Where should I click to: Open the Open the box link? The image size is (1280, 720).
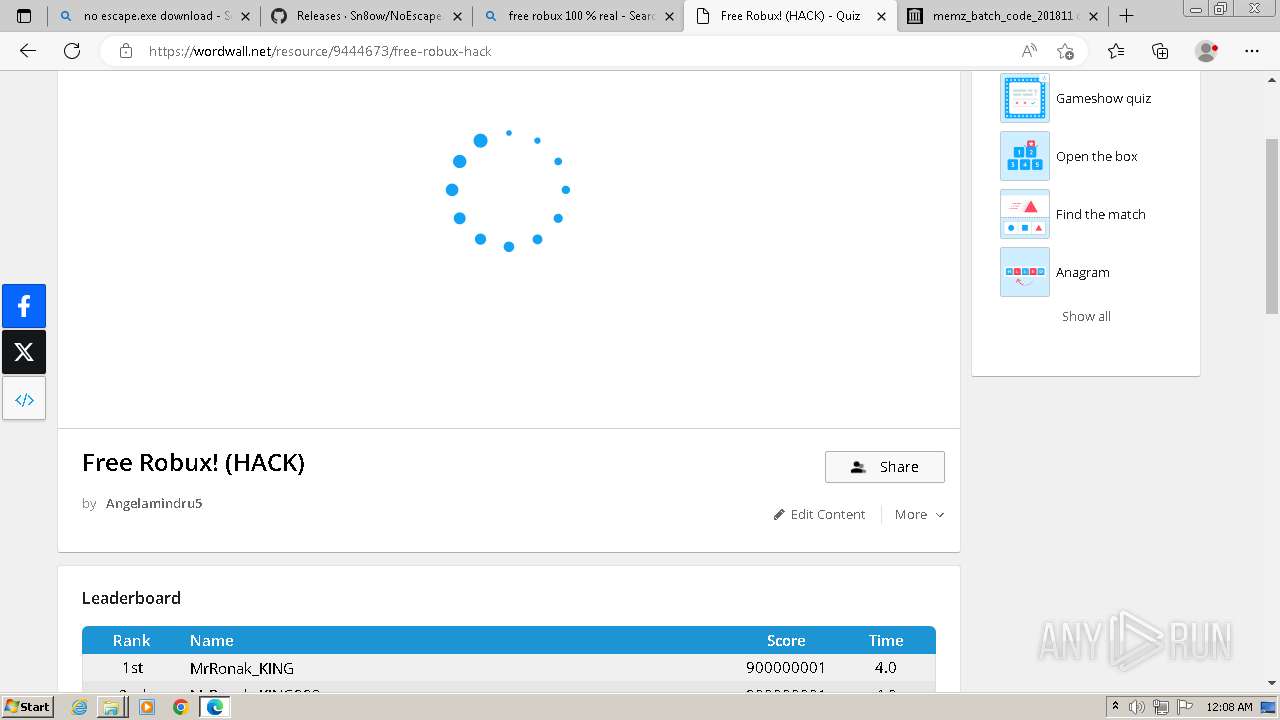1096,156
